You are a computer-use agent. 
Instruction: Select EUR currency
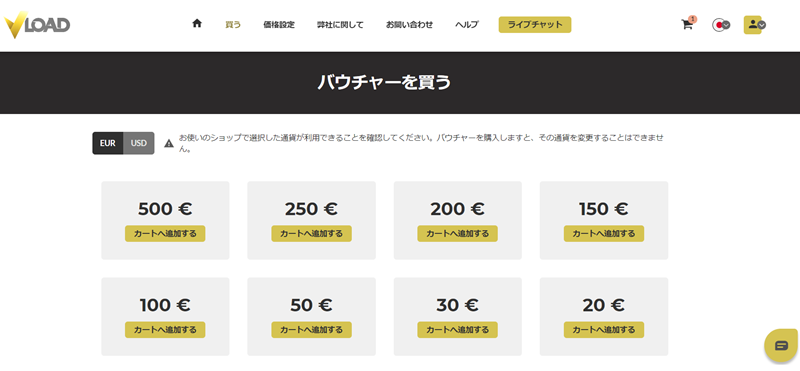[108, 143]
